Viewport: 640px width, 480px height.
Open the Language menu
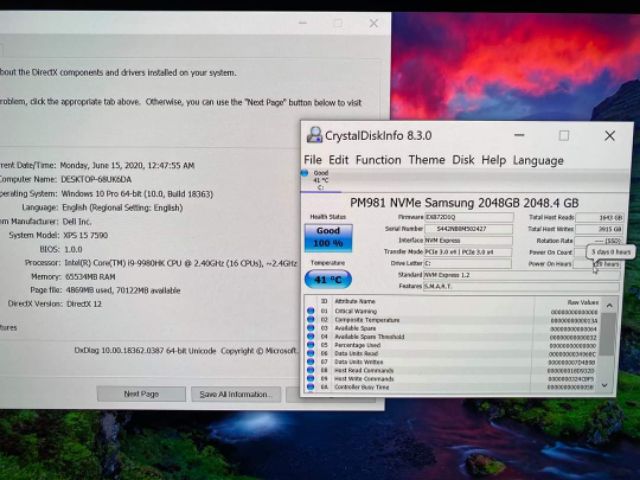click(x=538, y=161)
